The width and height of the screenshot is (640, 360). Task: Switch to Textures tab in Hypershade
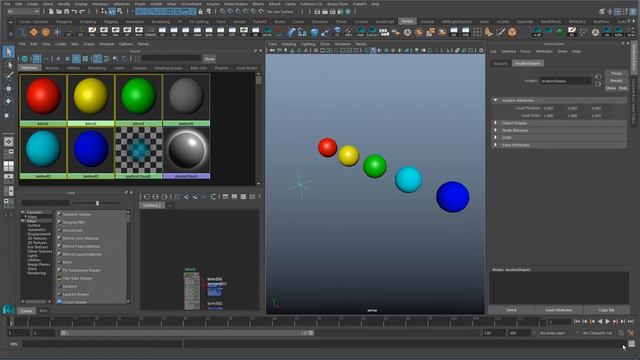[x=52, y=68]
